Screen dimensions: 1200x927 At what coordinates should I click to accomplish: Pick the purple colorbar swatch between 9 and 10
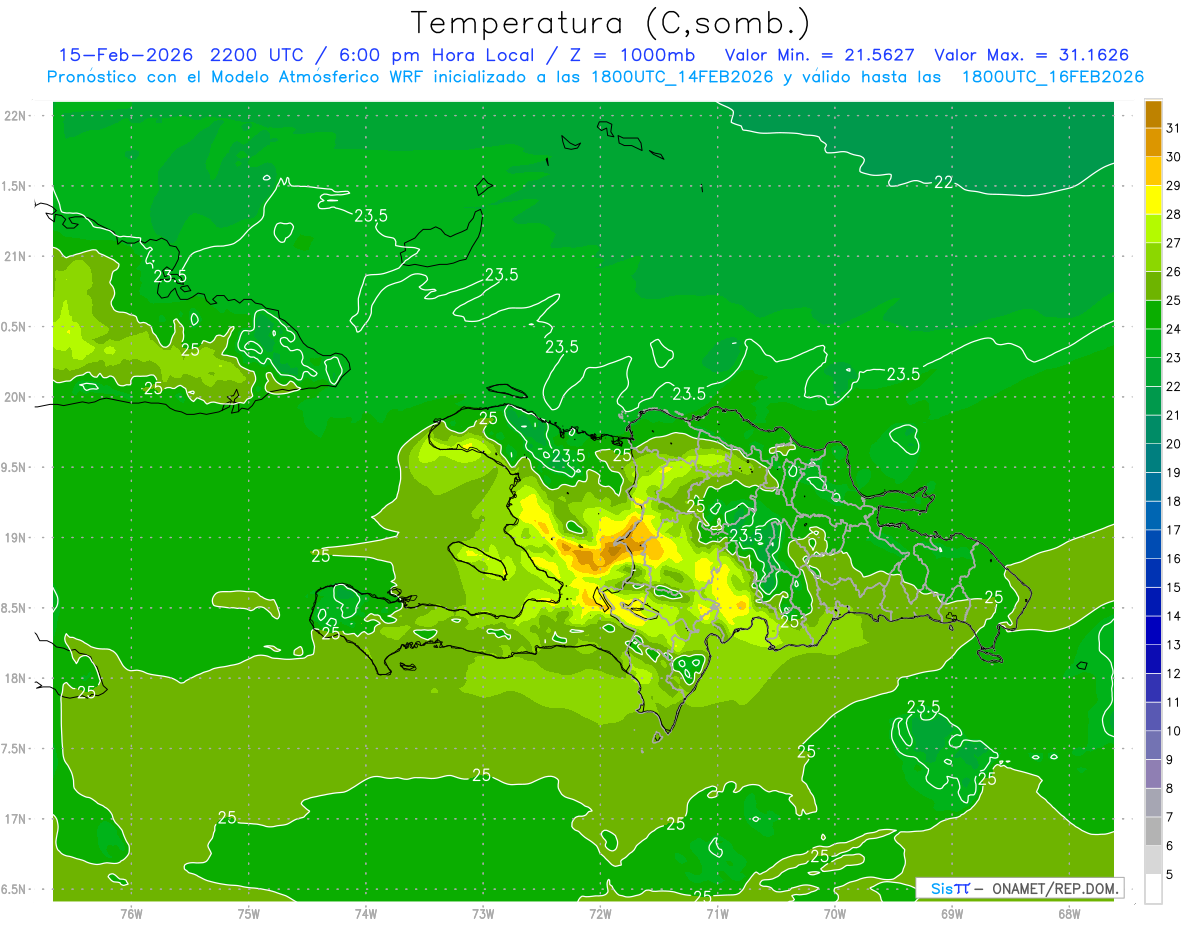1153,745
